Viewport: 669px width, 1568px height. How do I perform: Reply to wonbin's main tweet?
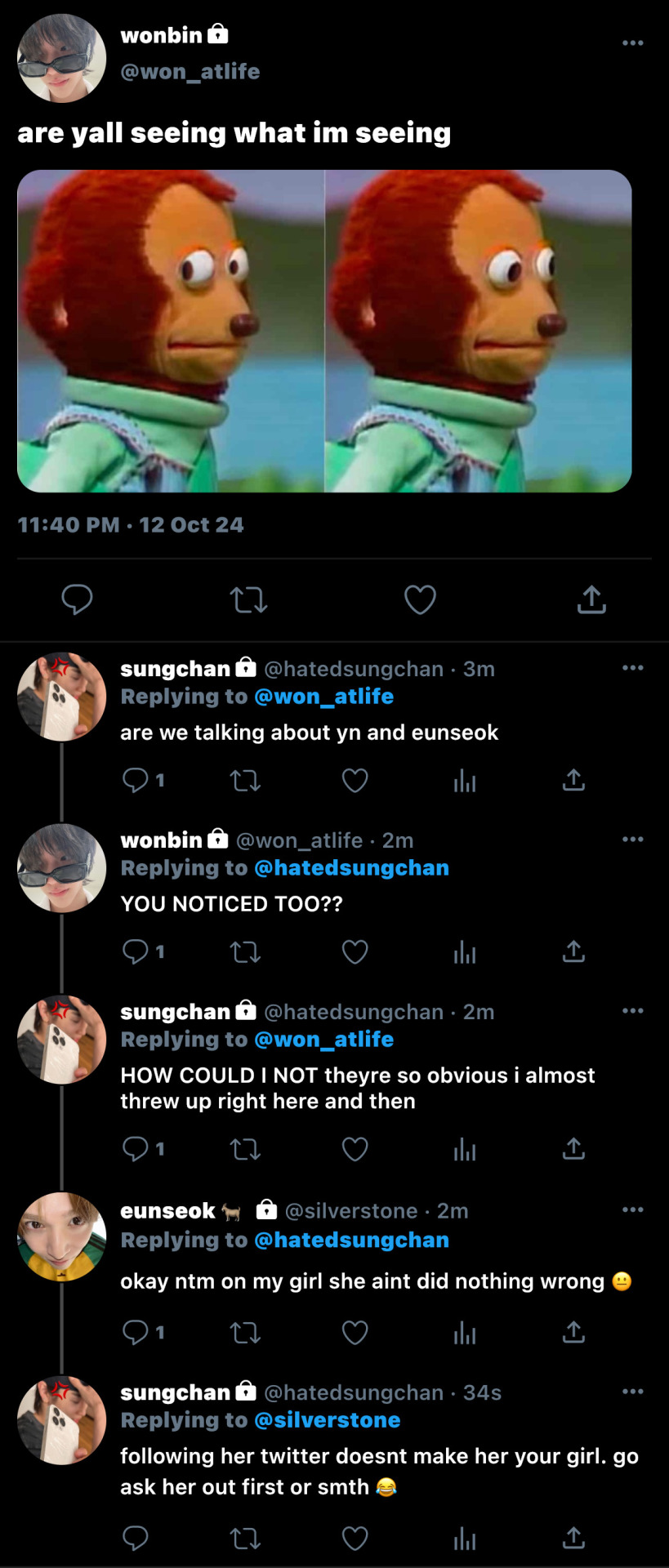(x=77, y=599)
